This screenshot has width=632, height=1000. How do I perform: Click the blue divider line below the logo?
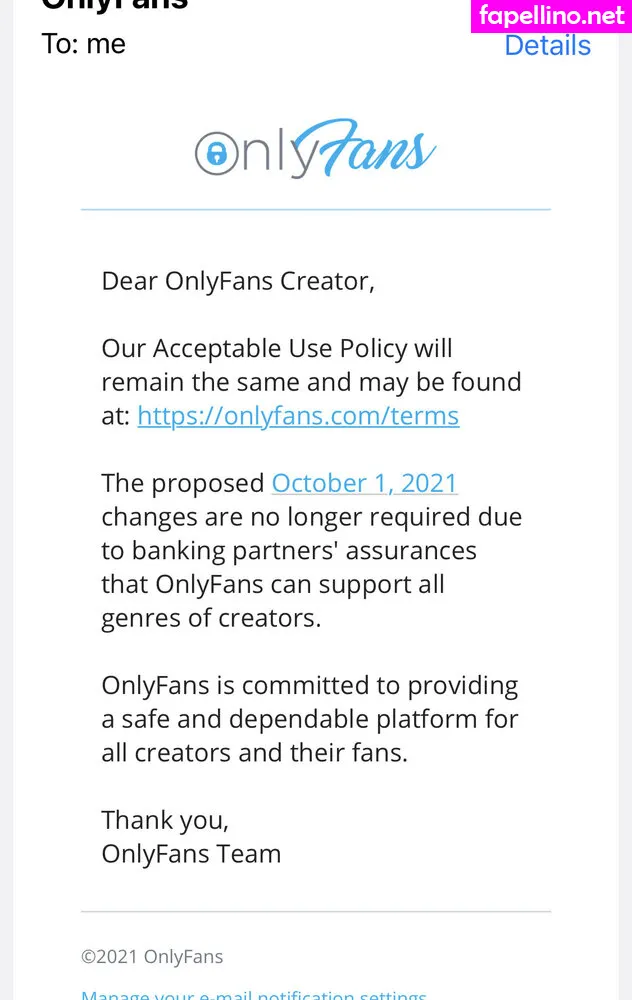point(316,209)
